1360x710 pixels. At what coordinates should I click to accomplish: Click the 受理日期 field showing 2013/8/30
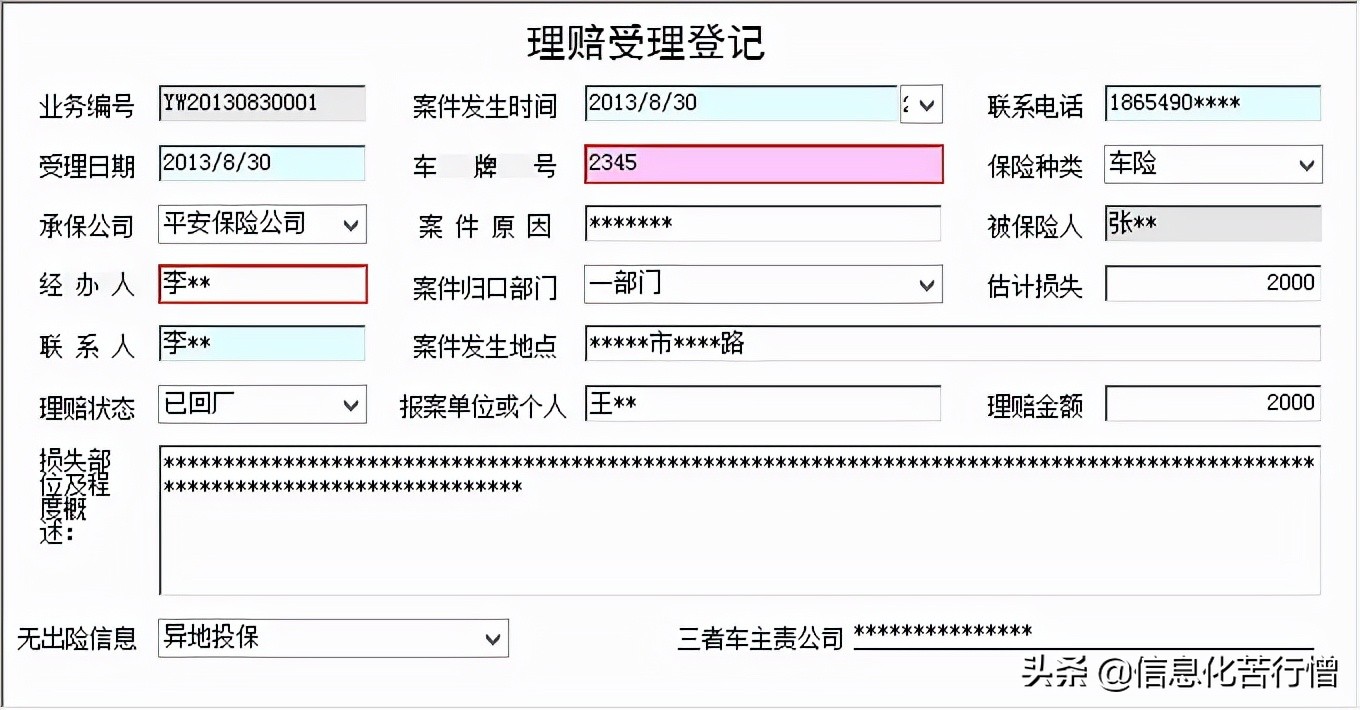[260, 164]
